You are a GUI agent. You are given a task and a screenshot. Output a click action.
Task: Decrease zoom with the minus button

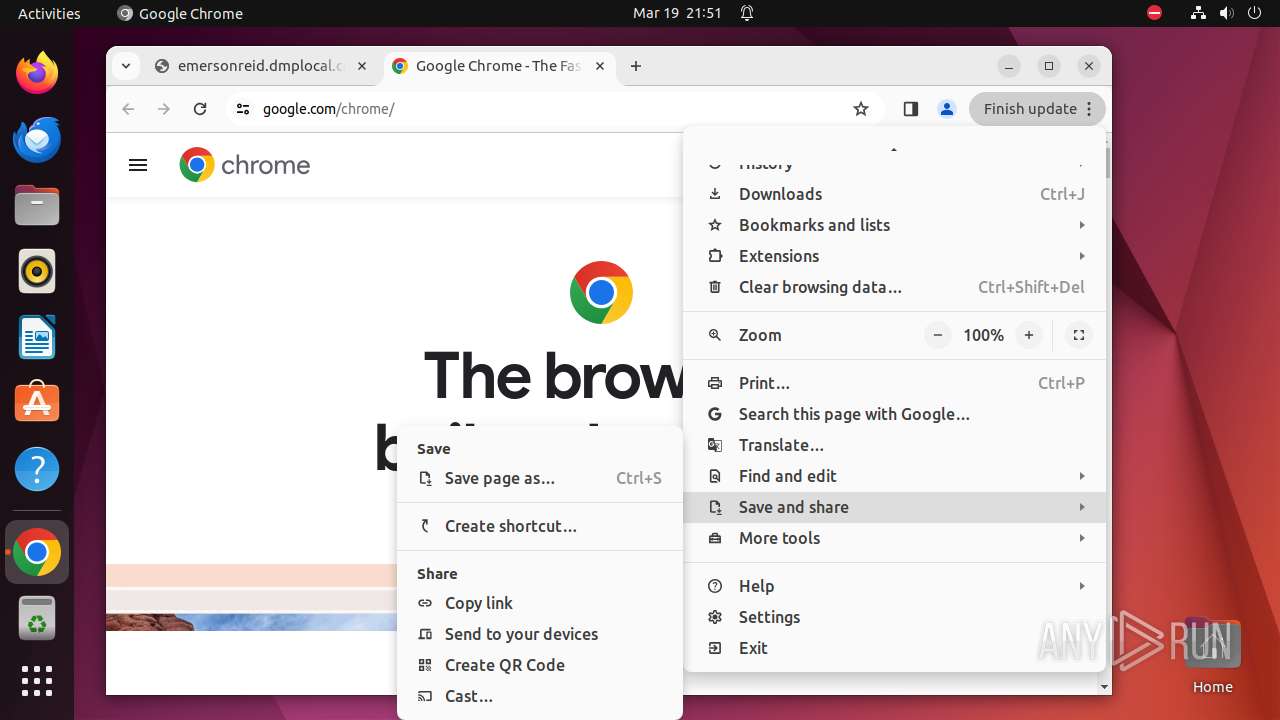click(x=937, y=335)
